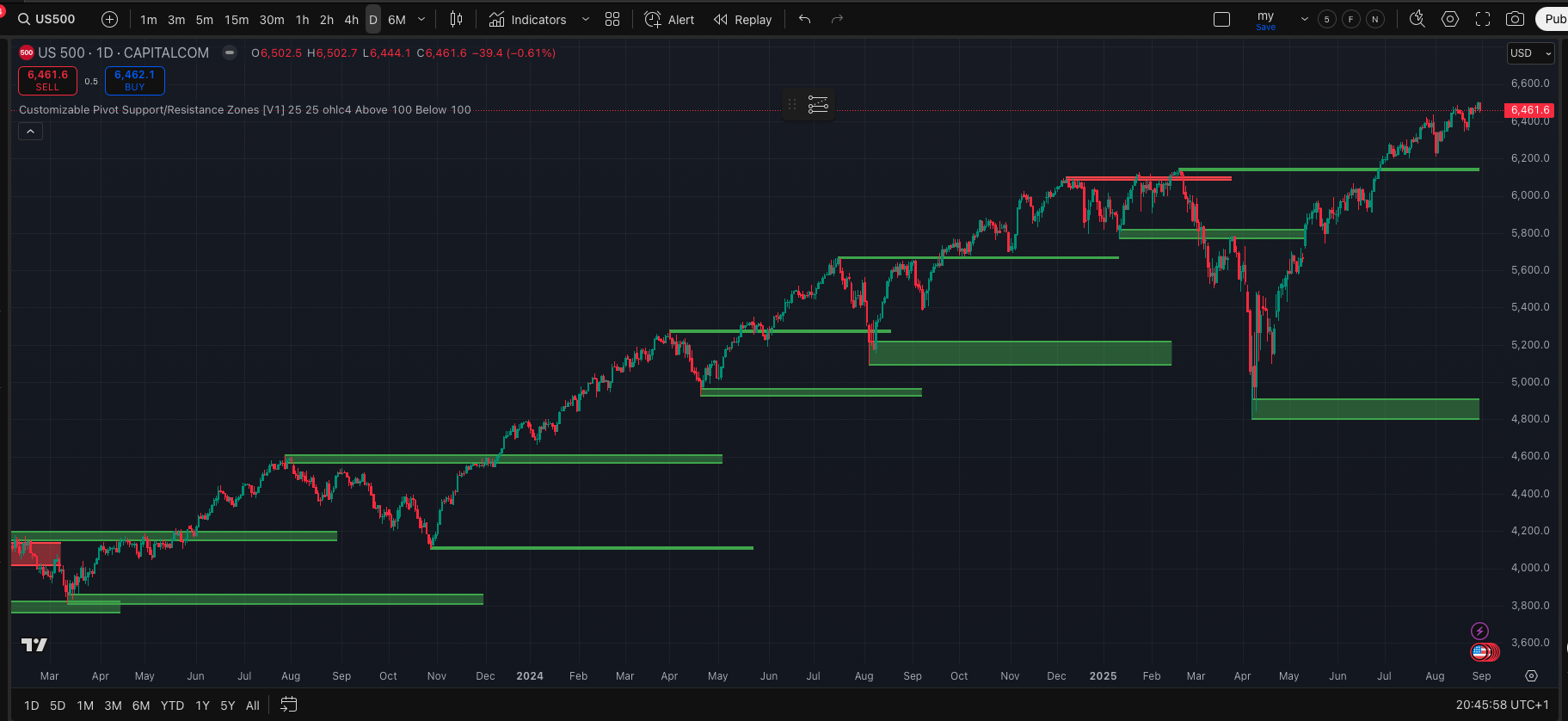Expand the timeframe interval dropdown
The image size is (1568, 721).
click(421, 19)
